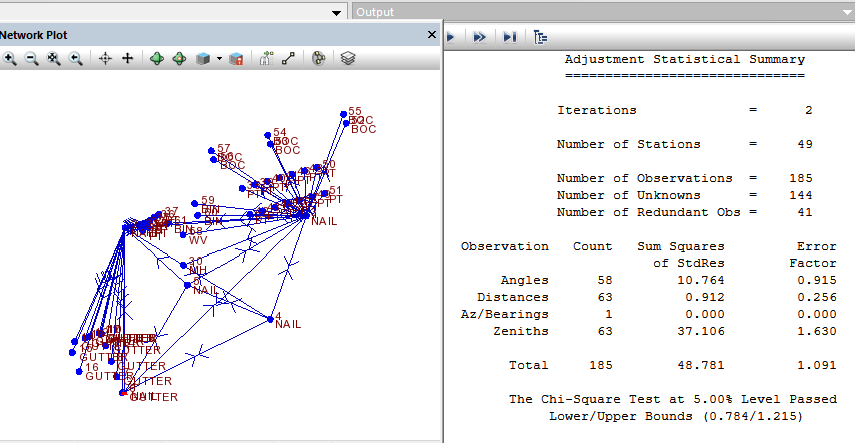Click the cube with red lock icon

click(x=236, y=59)
